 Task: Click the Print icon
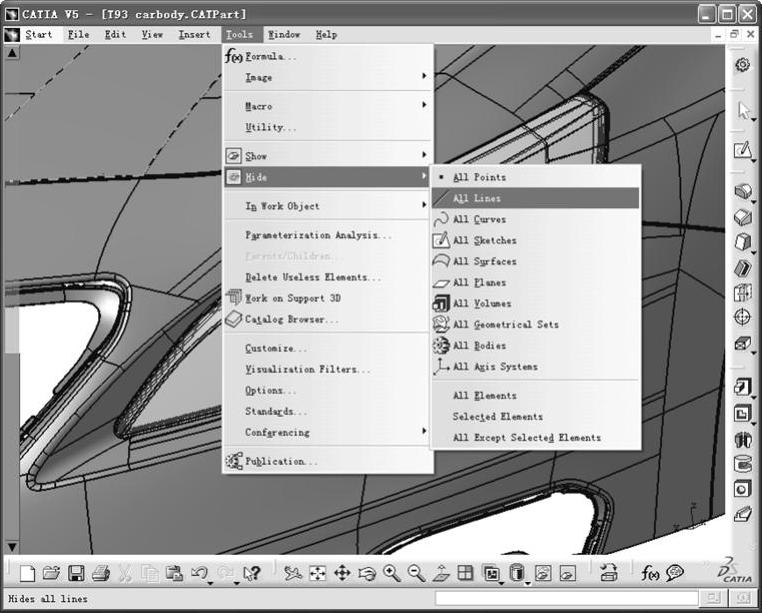coord(101,573)
